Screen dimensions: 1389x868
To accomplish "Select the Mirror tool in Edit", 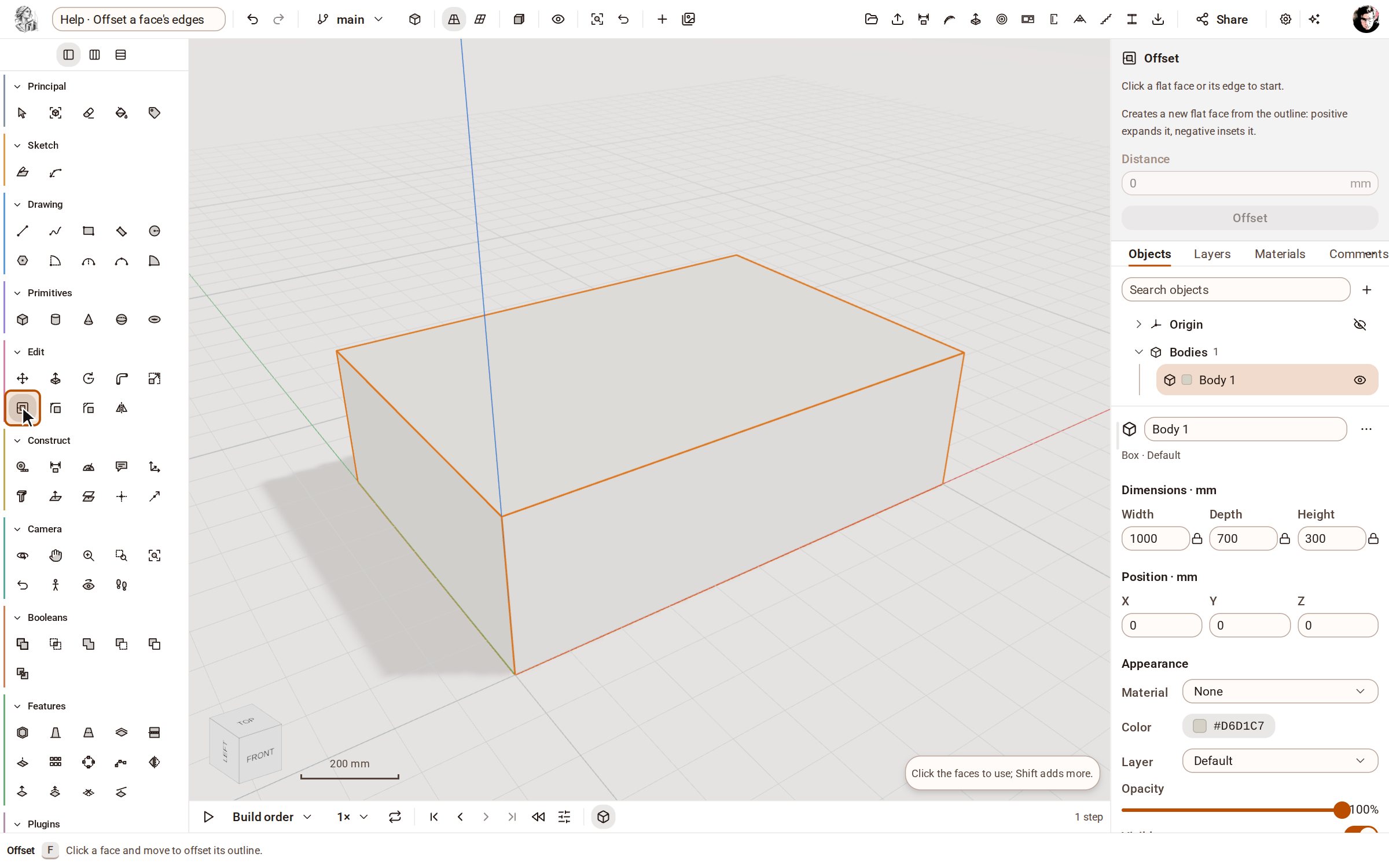I will point(122,408).
